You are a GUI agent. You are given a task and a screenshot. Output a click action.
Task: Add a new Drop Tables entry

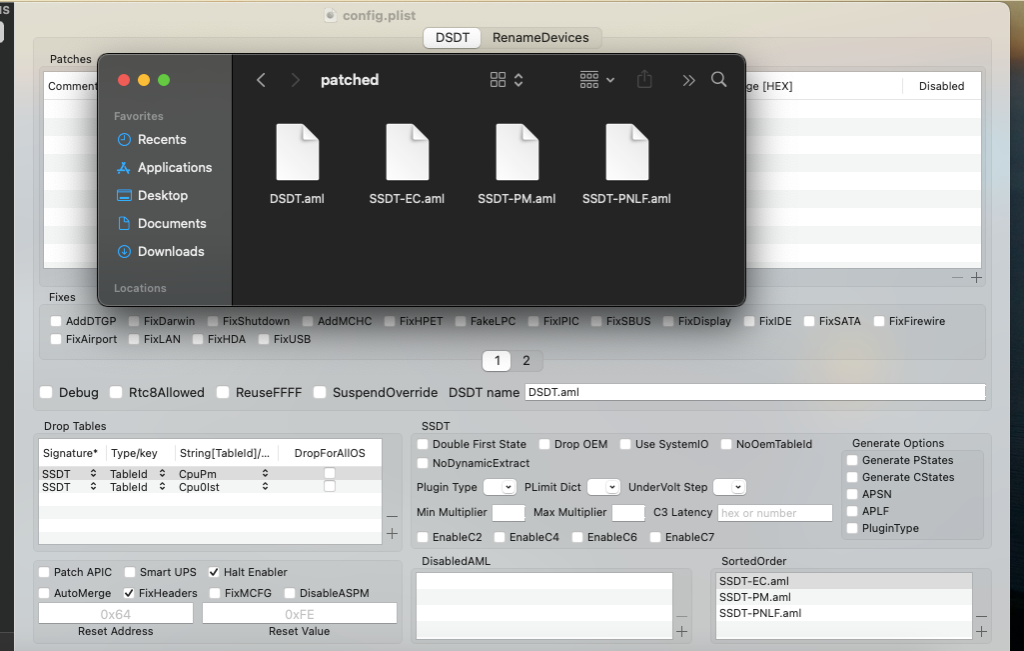coord(392,534)
